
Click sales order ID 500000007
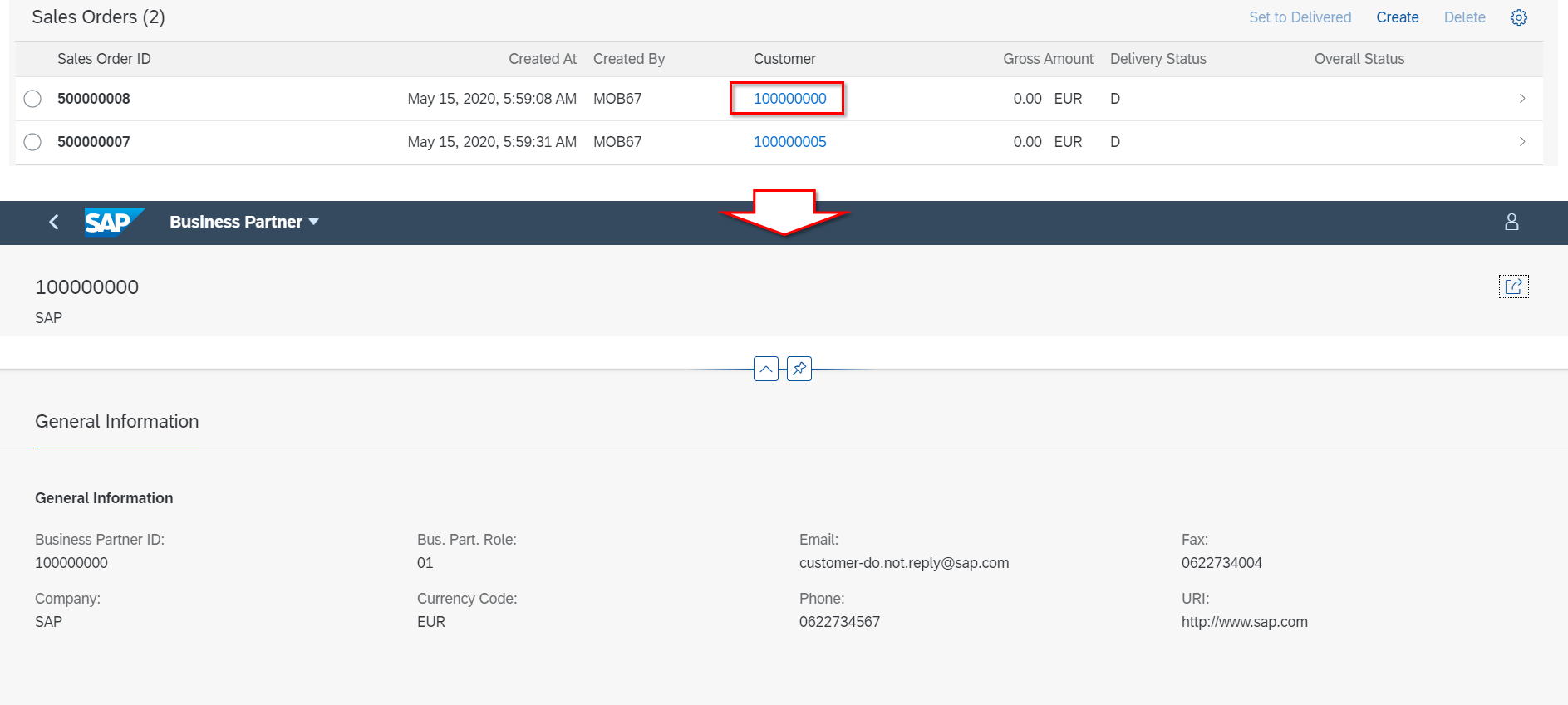click(x=94, y=142)
